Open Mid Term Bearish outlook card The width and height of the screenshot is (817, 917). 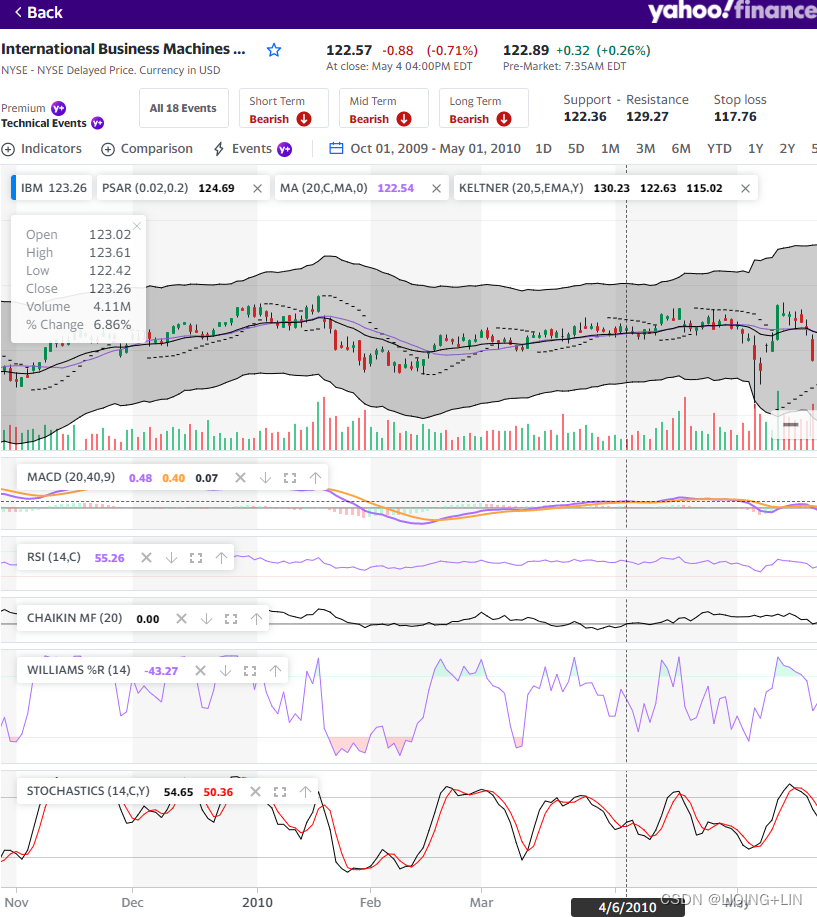384,108
